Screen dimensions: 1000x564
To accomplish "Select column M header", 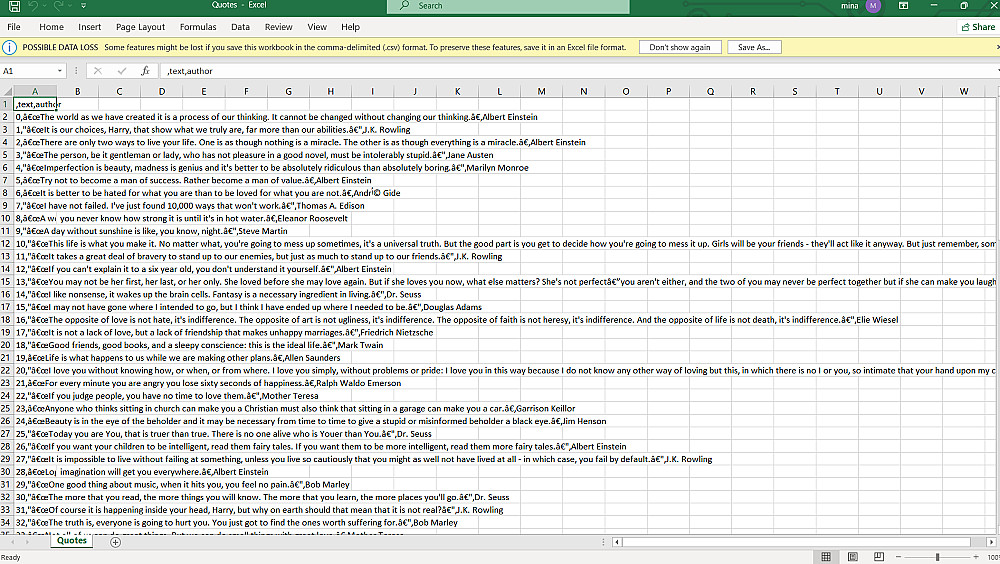I will [541, 91].
